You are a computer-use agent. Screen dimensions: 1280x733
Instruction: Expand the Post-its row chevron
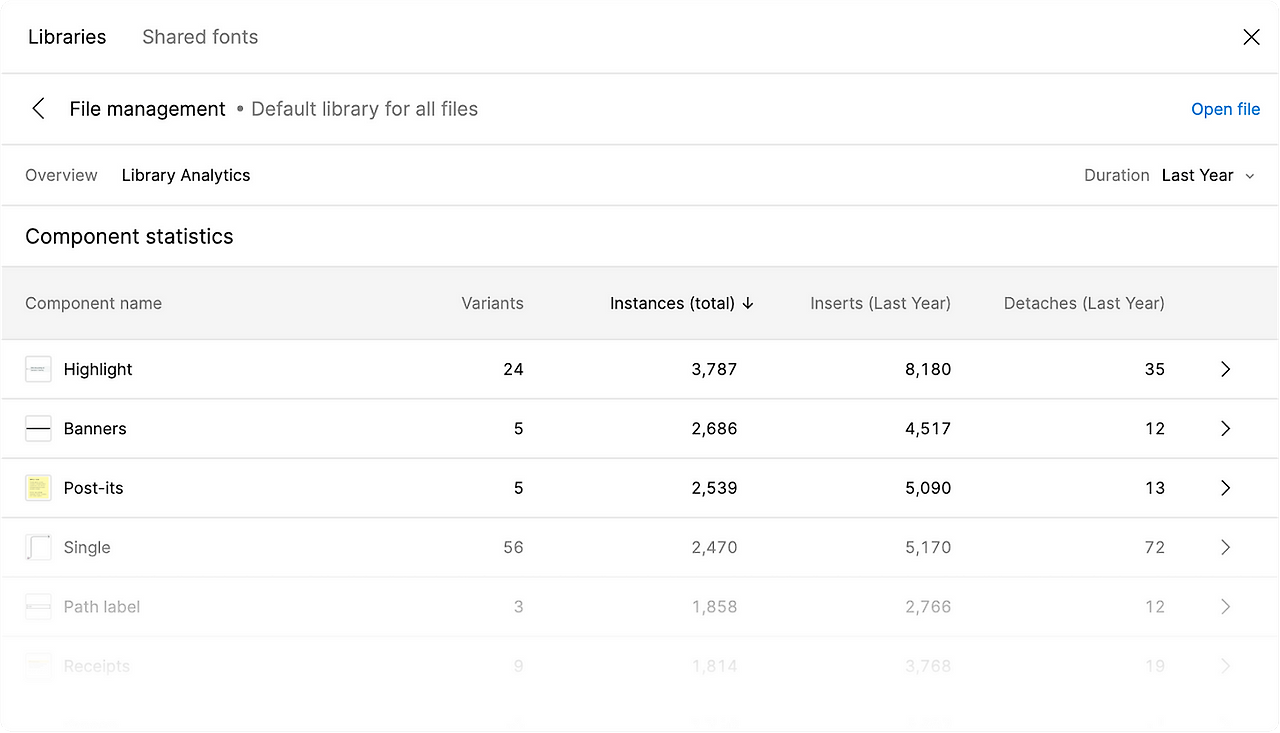[1226, 488]
